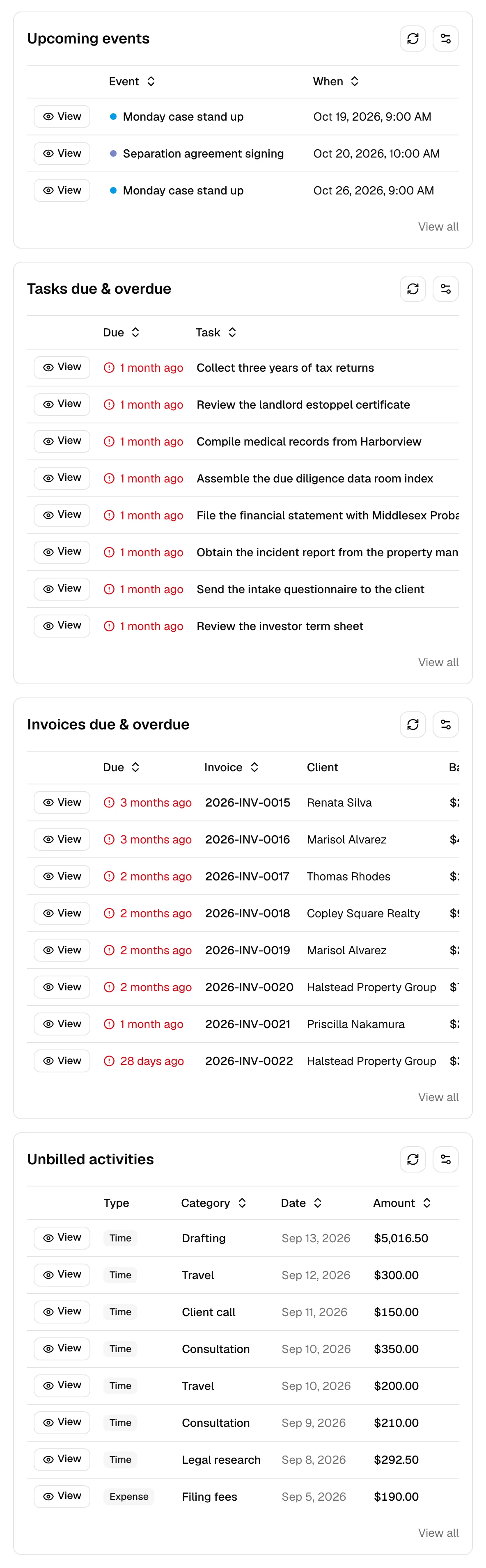Sort upcoming events by When column
The height and width of the screenshot is (1568, 486).
(x=336, y=82)
